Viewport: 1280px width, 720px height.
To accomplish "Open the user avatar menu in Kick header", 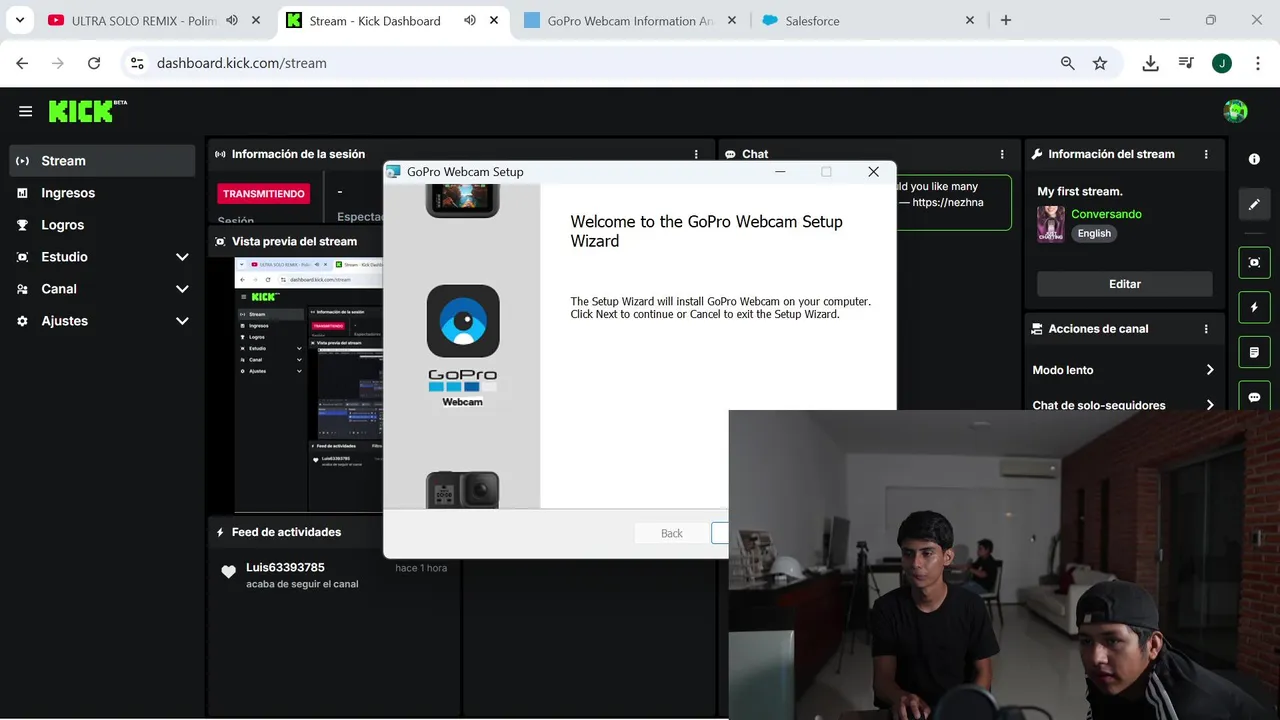I will click(x=1235, y=111).
